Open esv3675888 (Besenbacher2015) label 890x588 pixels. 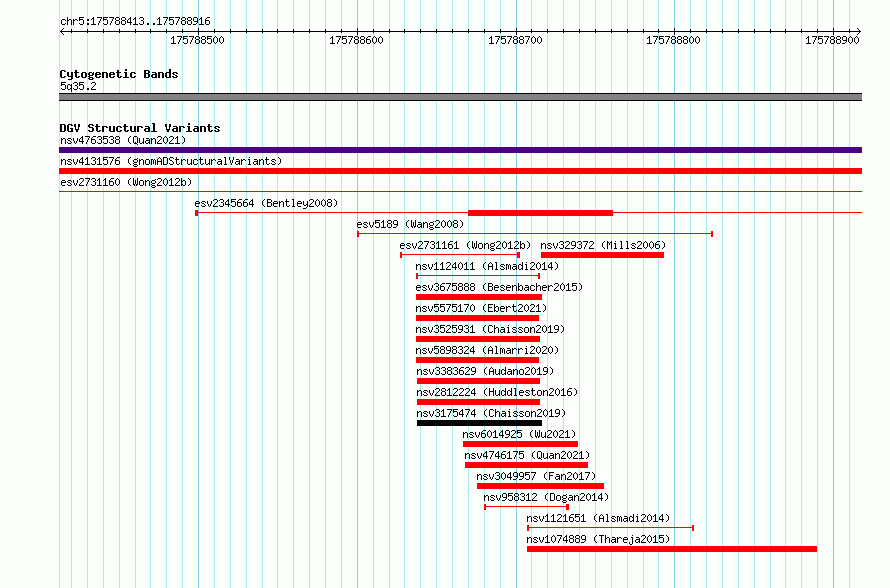pyautogui.click(x=499, y=287)
